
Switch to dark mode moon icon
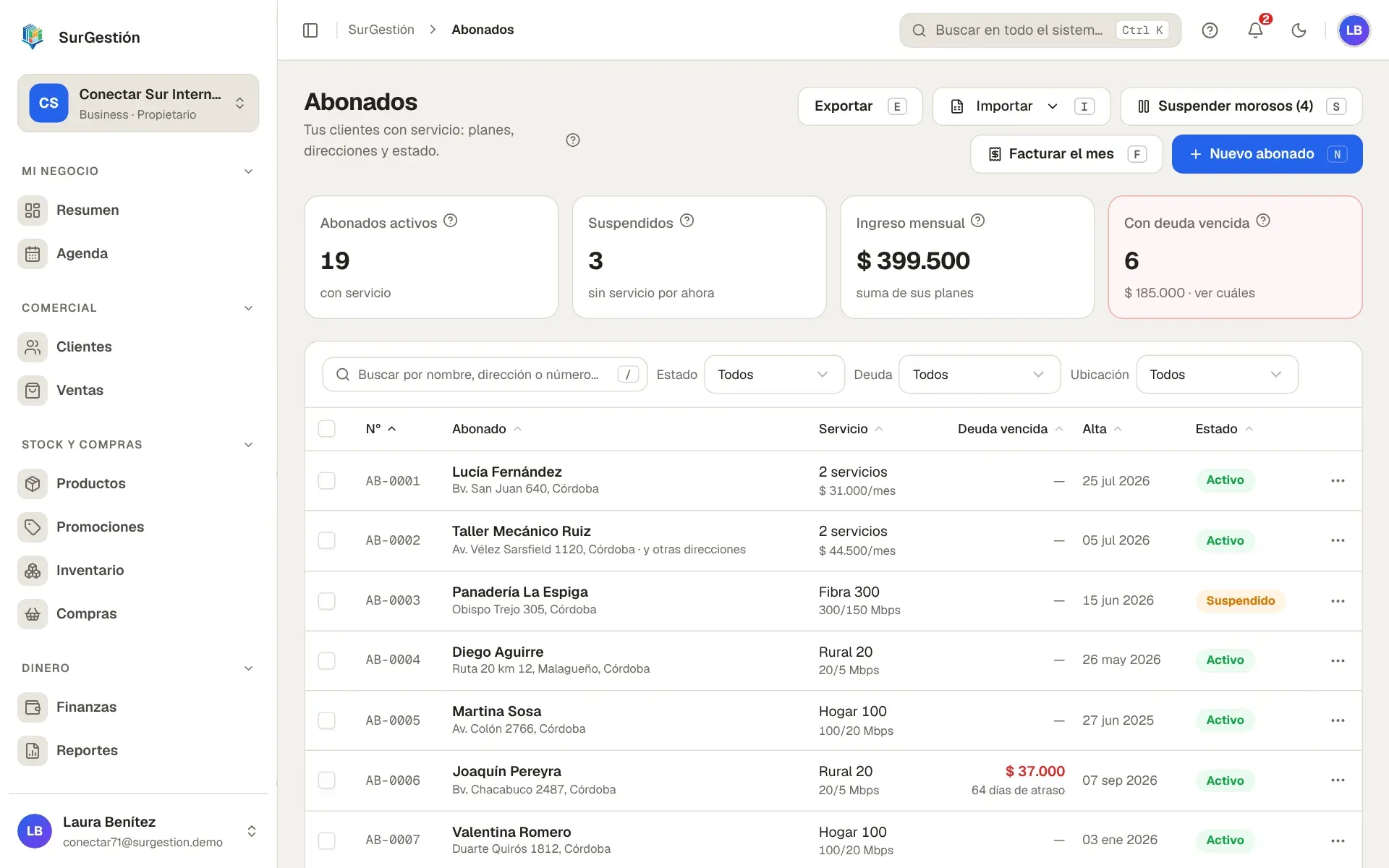coord(1299,30)
